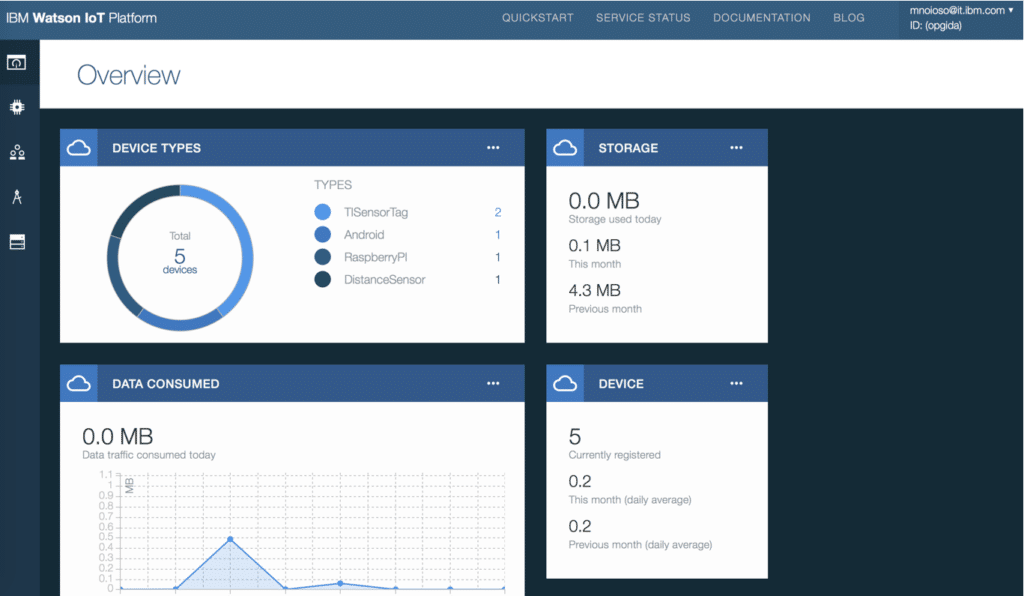
Task: Click the cloud icon on Data Consumed card
Action: coord(79,383)
